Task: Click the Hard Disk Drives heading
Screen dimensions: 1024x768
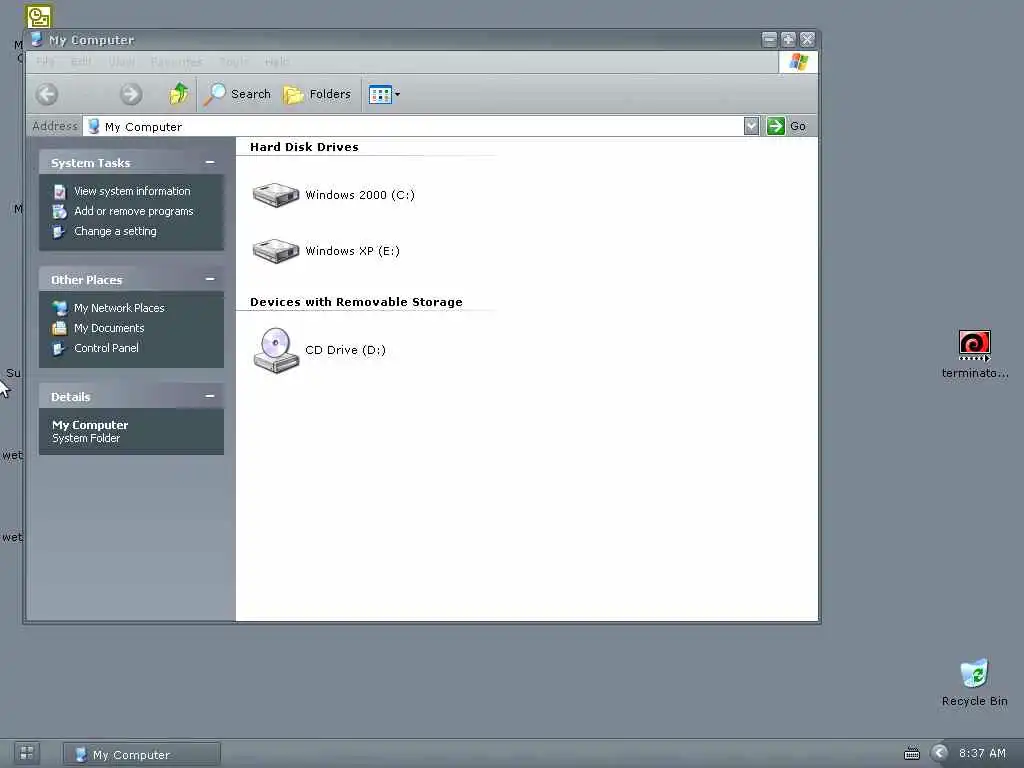Action: (x=304, y=147)
